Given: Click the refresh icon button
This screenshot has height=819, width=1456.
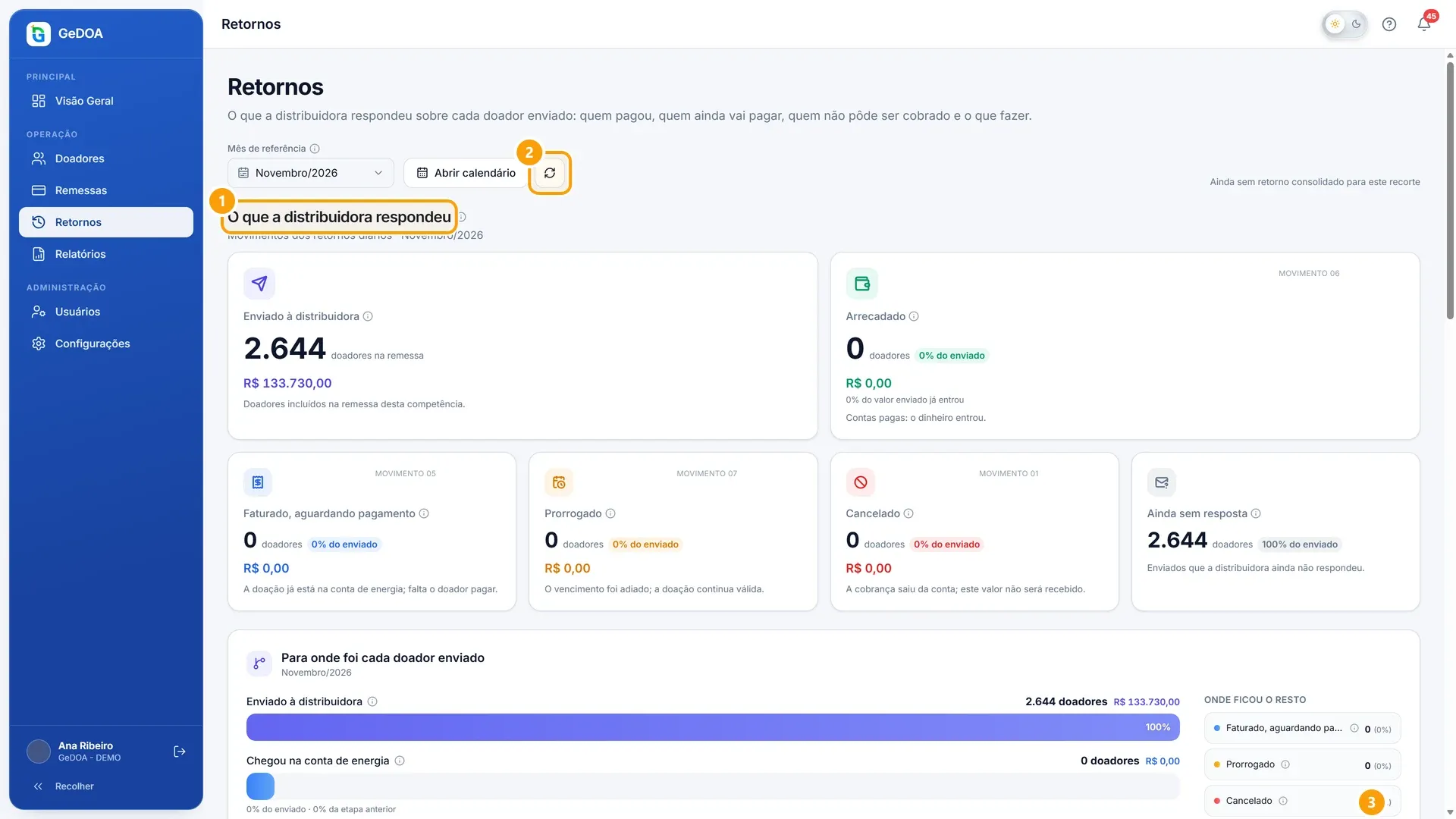Looking at the screenshot, I should coord(550,173).
